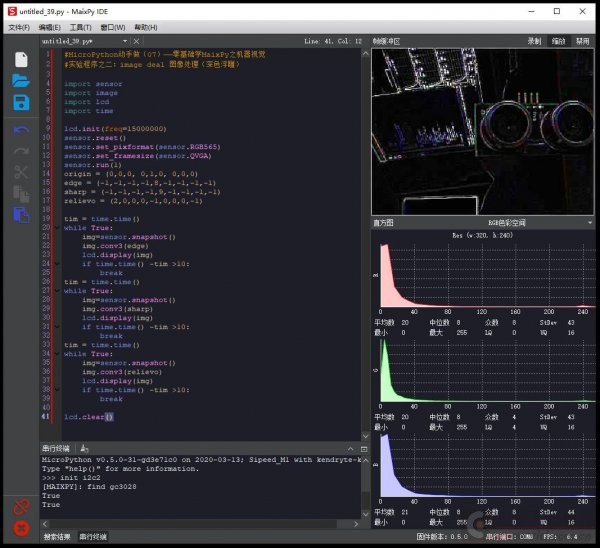Copy selection using the sidebar copy icon
The width and height of the screenshot is (600, 548).
(x=21, y=194)
